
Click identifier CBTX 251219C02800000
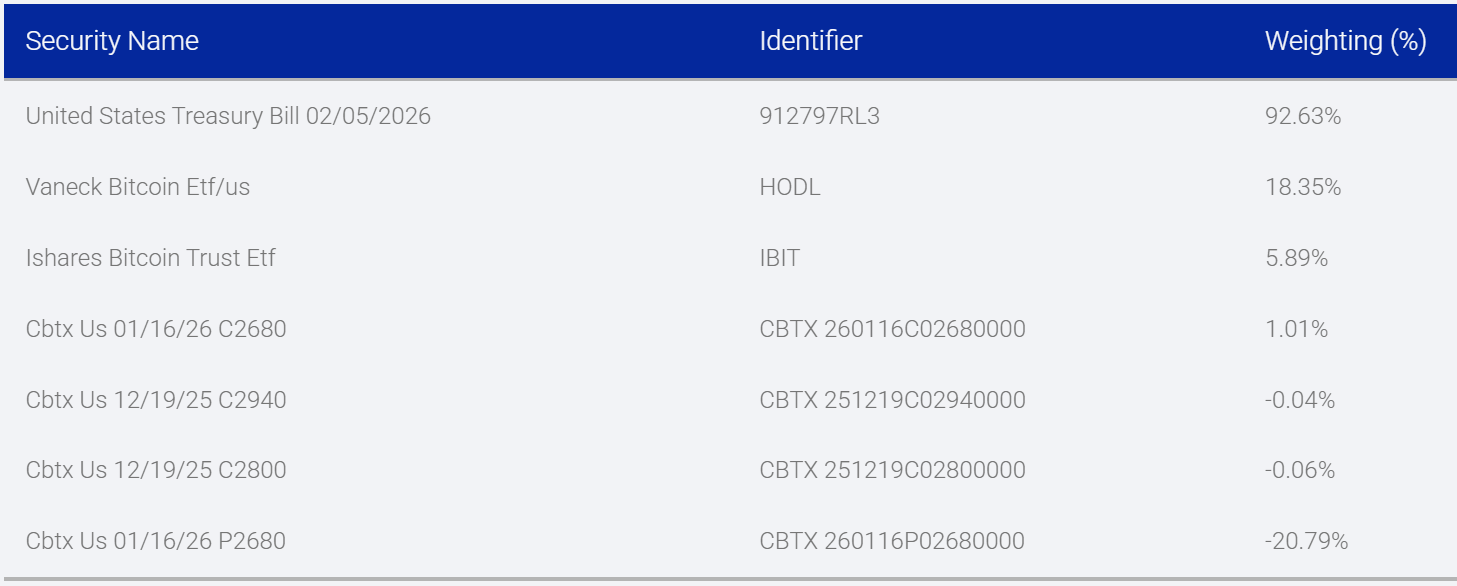(892, 470)
